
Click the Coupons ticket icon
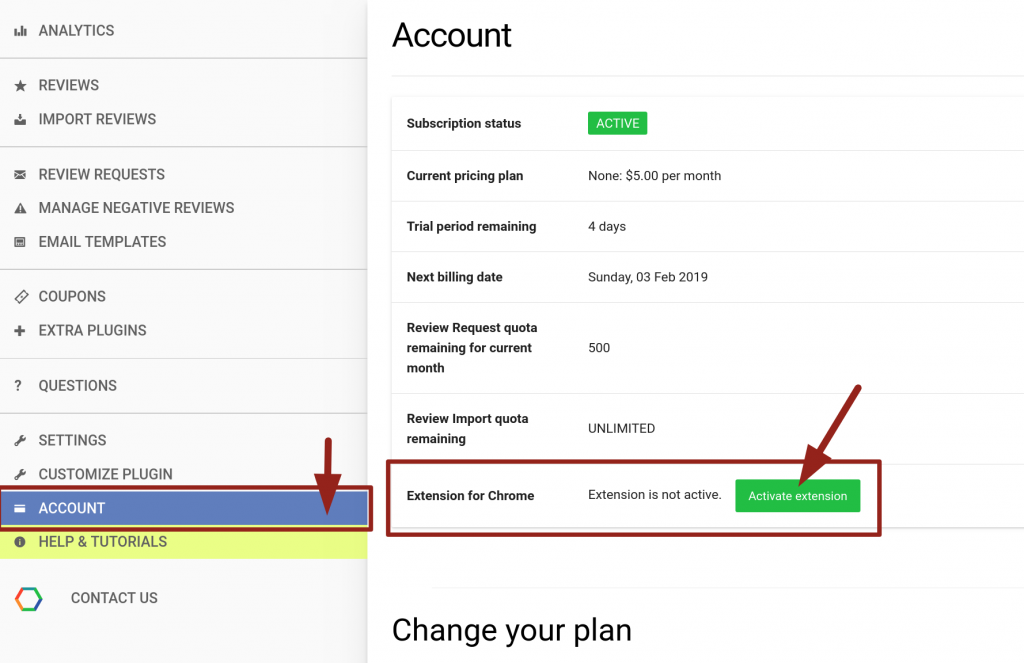(21, 297)
